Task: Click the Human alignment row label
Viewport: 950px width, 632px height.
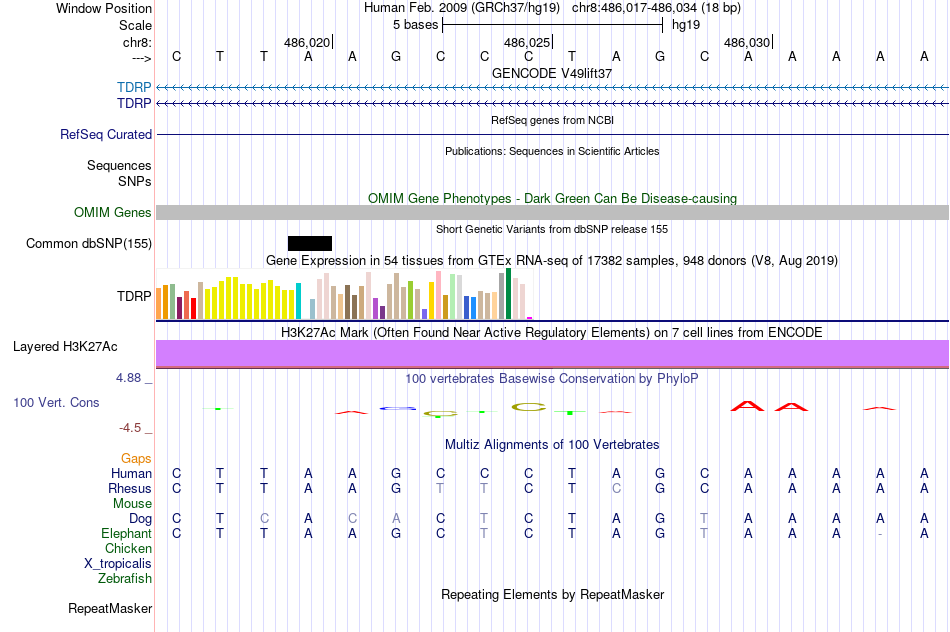Action: pyautogui.click(x=131, y=473)
